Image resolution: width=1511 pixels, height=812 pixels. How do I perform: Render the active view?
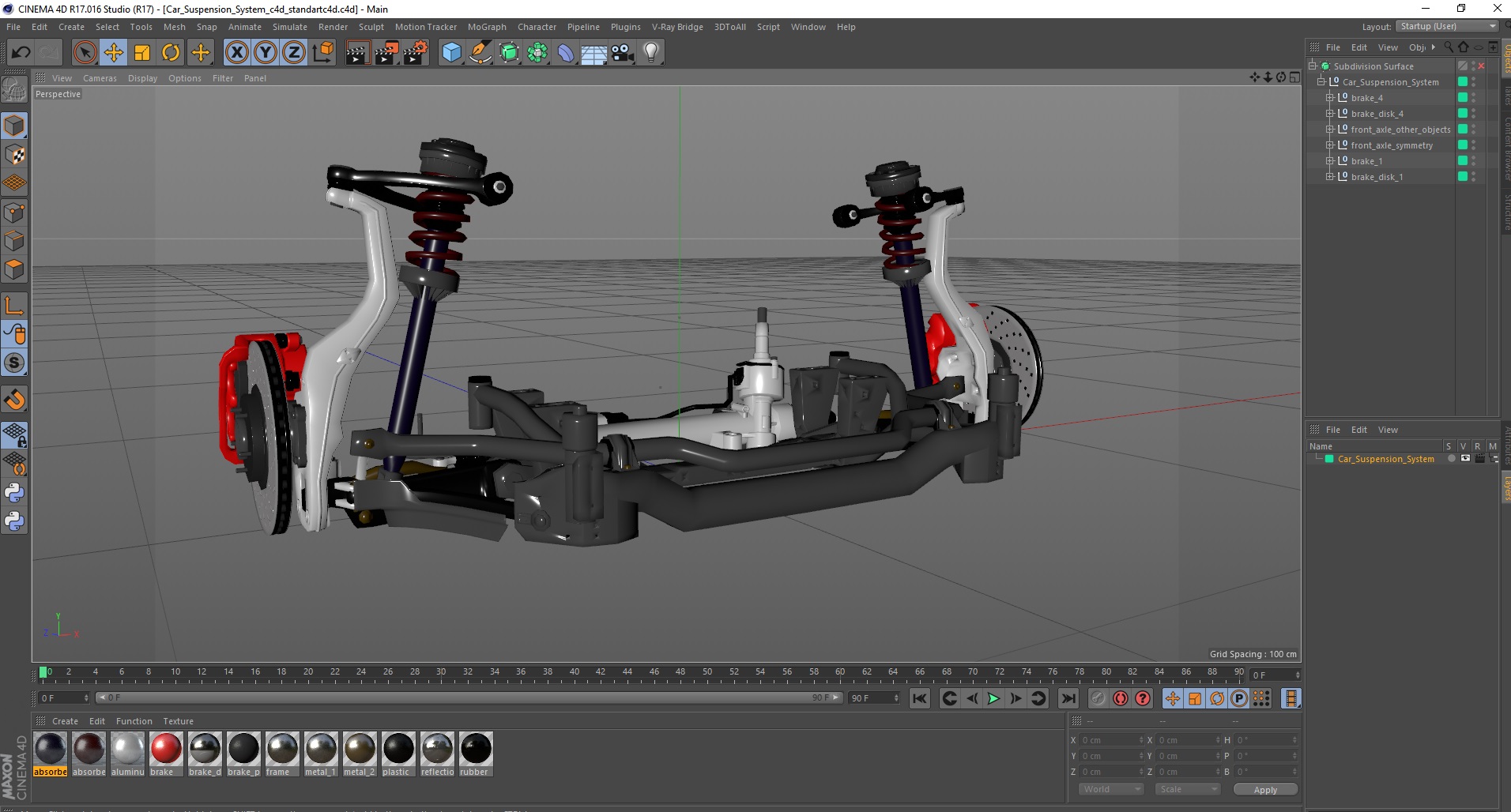coord(357,53)
